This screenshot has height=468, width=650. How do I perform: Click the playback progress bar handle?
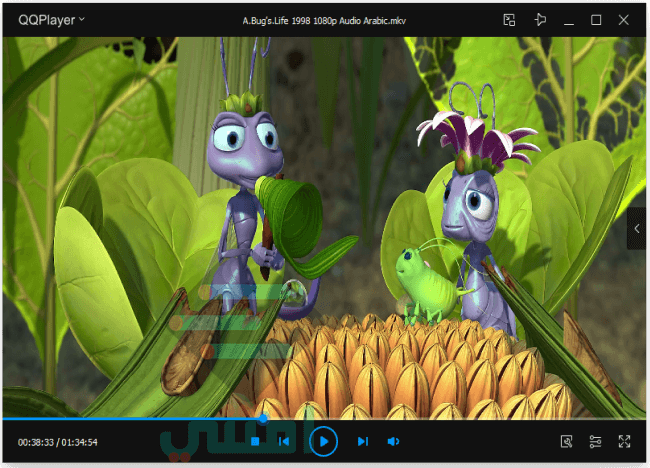click(x=263, y=419)
